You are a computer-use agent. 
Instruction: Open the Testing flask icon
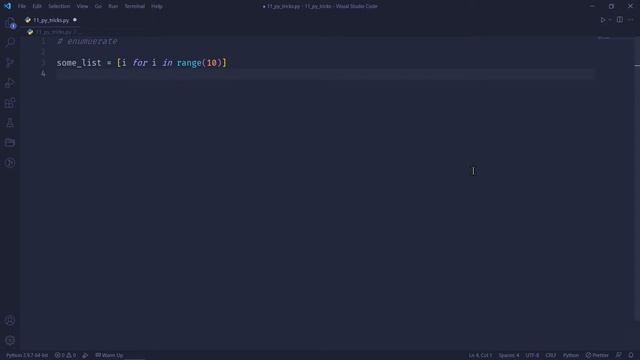10,123
